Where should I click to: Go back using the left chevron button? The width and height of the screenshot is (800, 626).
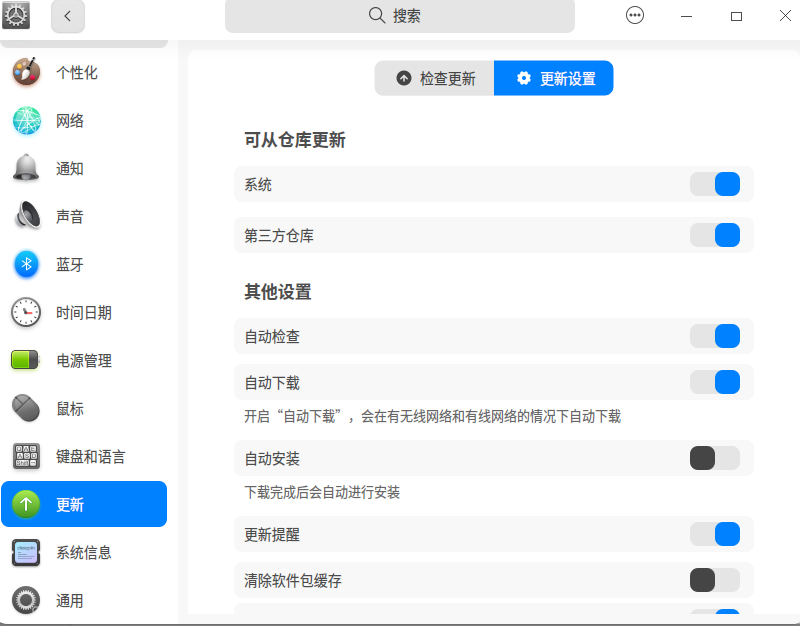coord(68,16)
